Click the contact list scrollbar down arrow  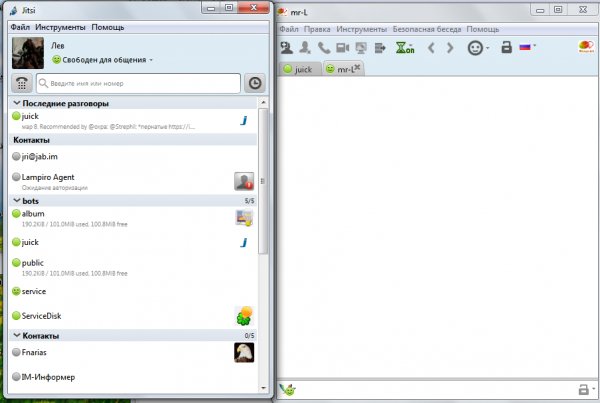tap(263, 388)
